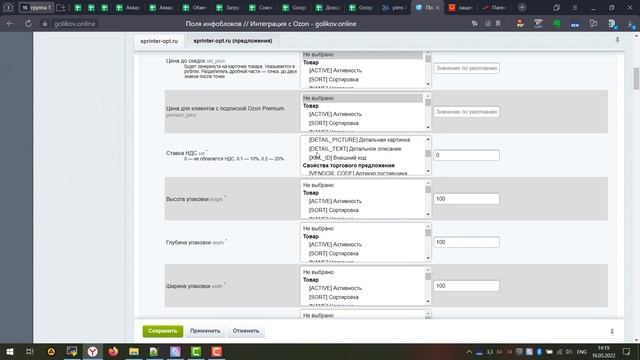Open File Explorer from the taskbar
Image resolution: width=640 pixels, height=360 pixels.
click(134, 351)
